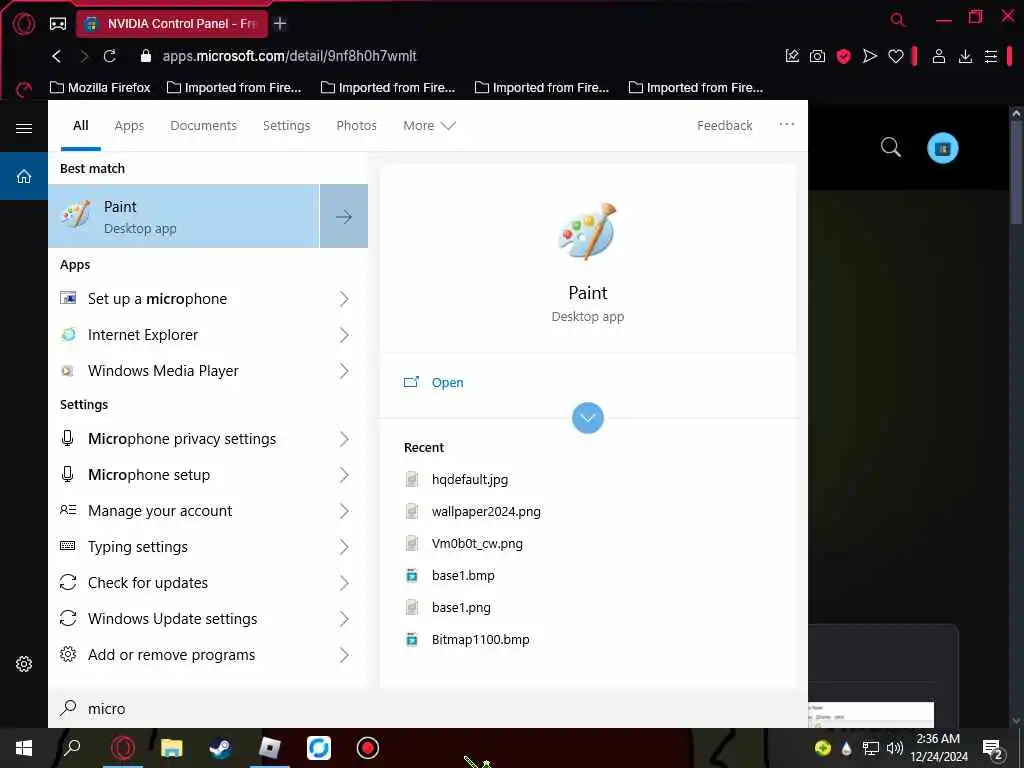Open Easy Setup sliders icon
The image size is (1024, 768).
click(991, 57)
